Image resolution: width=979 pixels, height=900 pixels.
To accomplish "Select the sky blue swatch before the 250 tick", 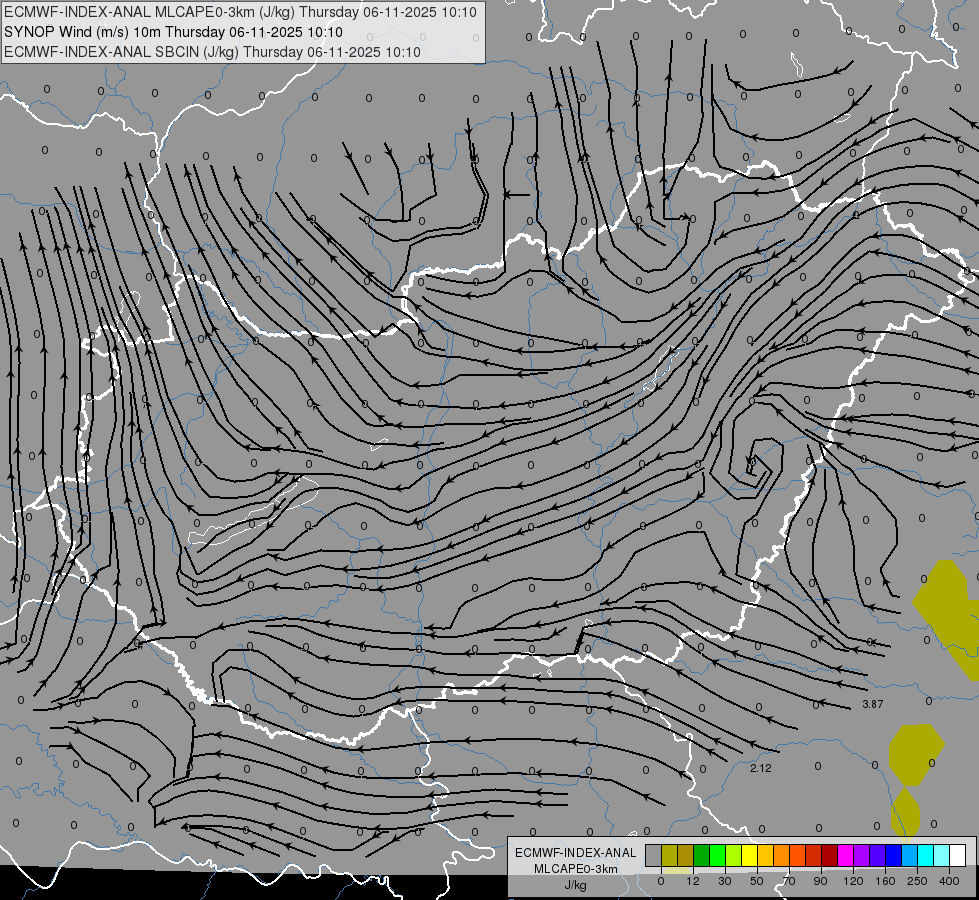I will [x=910, y=855].
